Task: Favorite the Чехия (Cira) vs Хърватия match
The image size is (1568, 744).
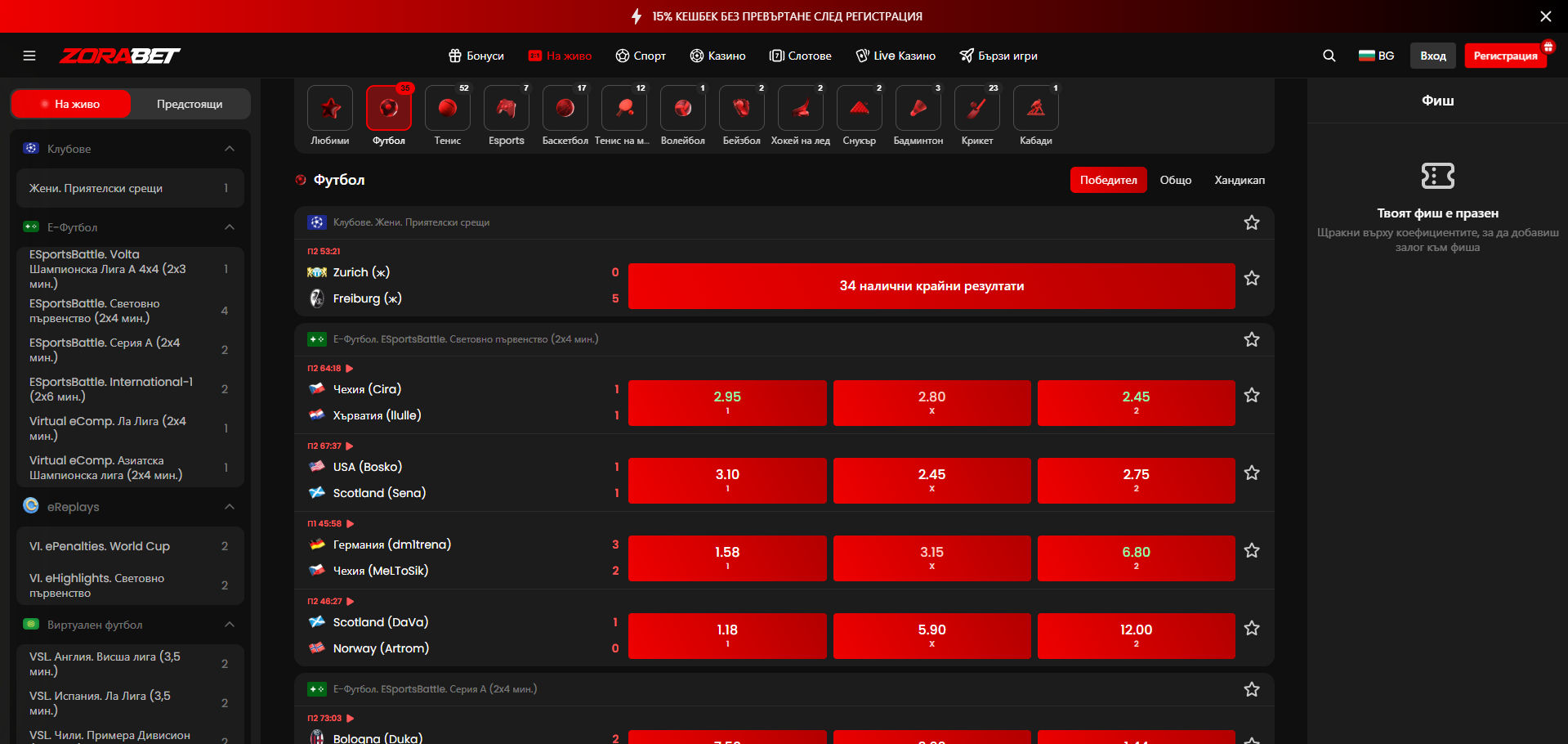Action: pyautogui.click(x=1252, y=396)
